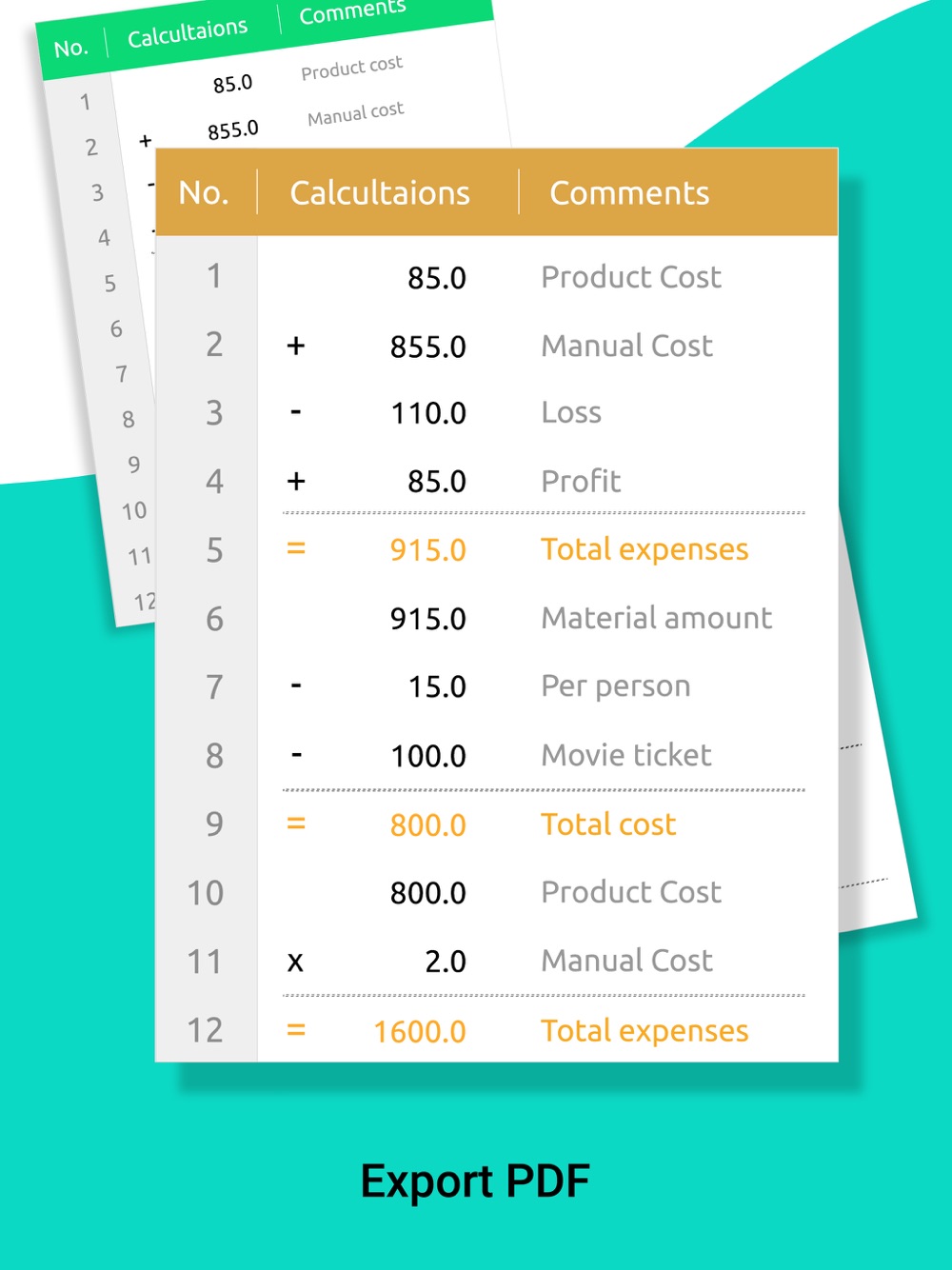Click the plus operator in row 2
The height and width of the screenshot is (1270, 952).
point(296,346)
